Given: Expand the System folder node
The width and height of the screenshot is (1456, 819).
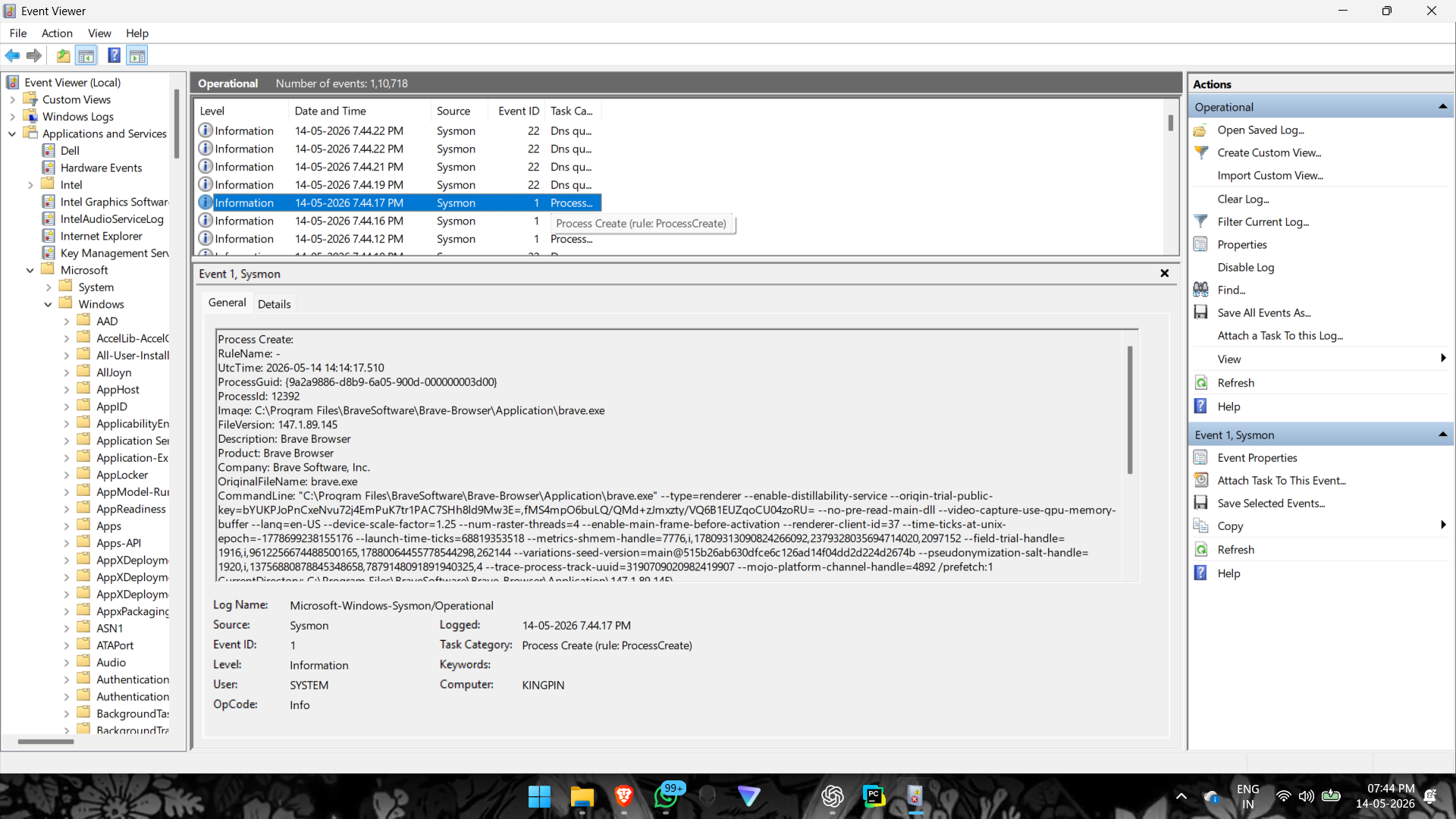Looking at the screenshot, I should click(49, 287).
